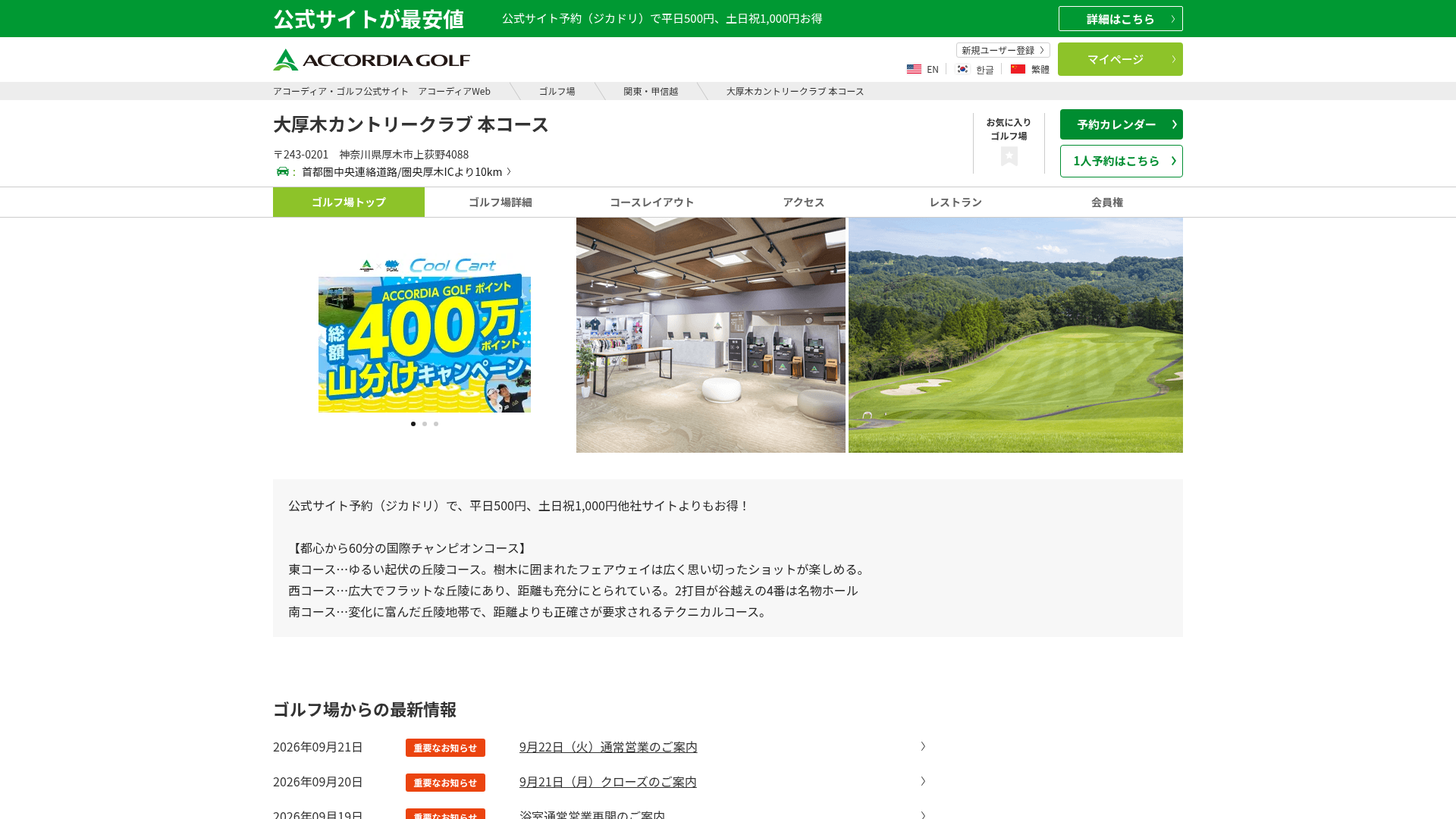Select the third carousel dot indicator
This screenshot has width=1456, height=819.
[436, 424]
